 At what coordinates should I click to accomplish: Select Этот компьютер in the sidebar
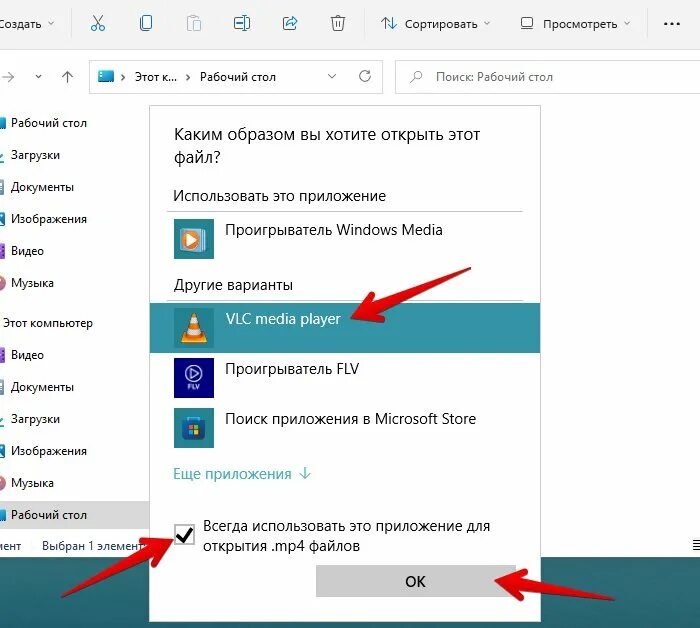tap(47, 323)
